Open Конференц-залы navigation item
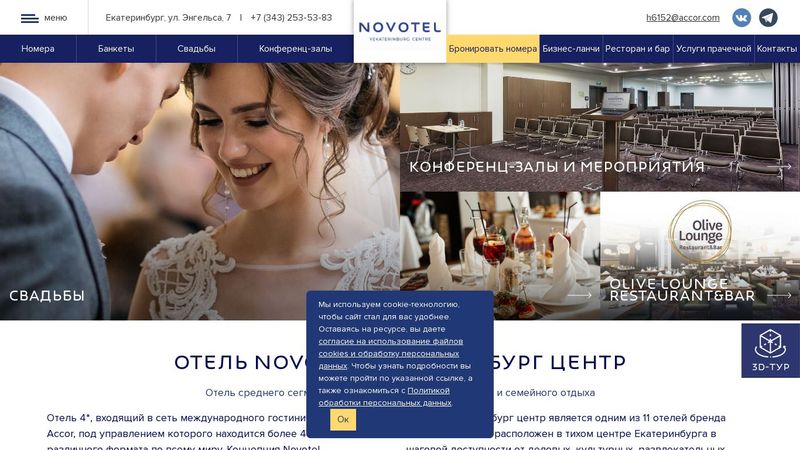Screen dimensions: 800x450 tap(295, 49)
